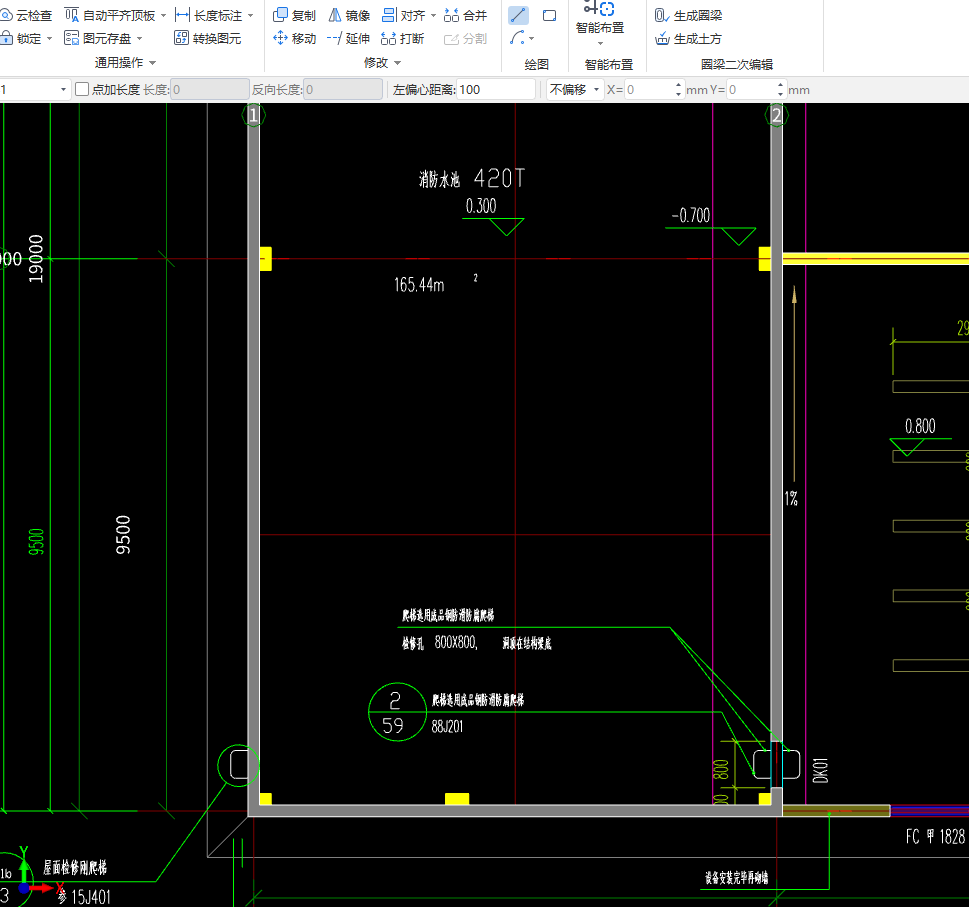Select the arc draw tool
Screen dimensions: 969x907
click(517, 38)
